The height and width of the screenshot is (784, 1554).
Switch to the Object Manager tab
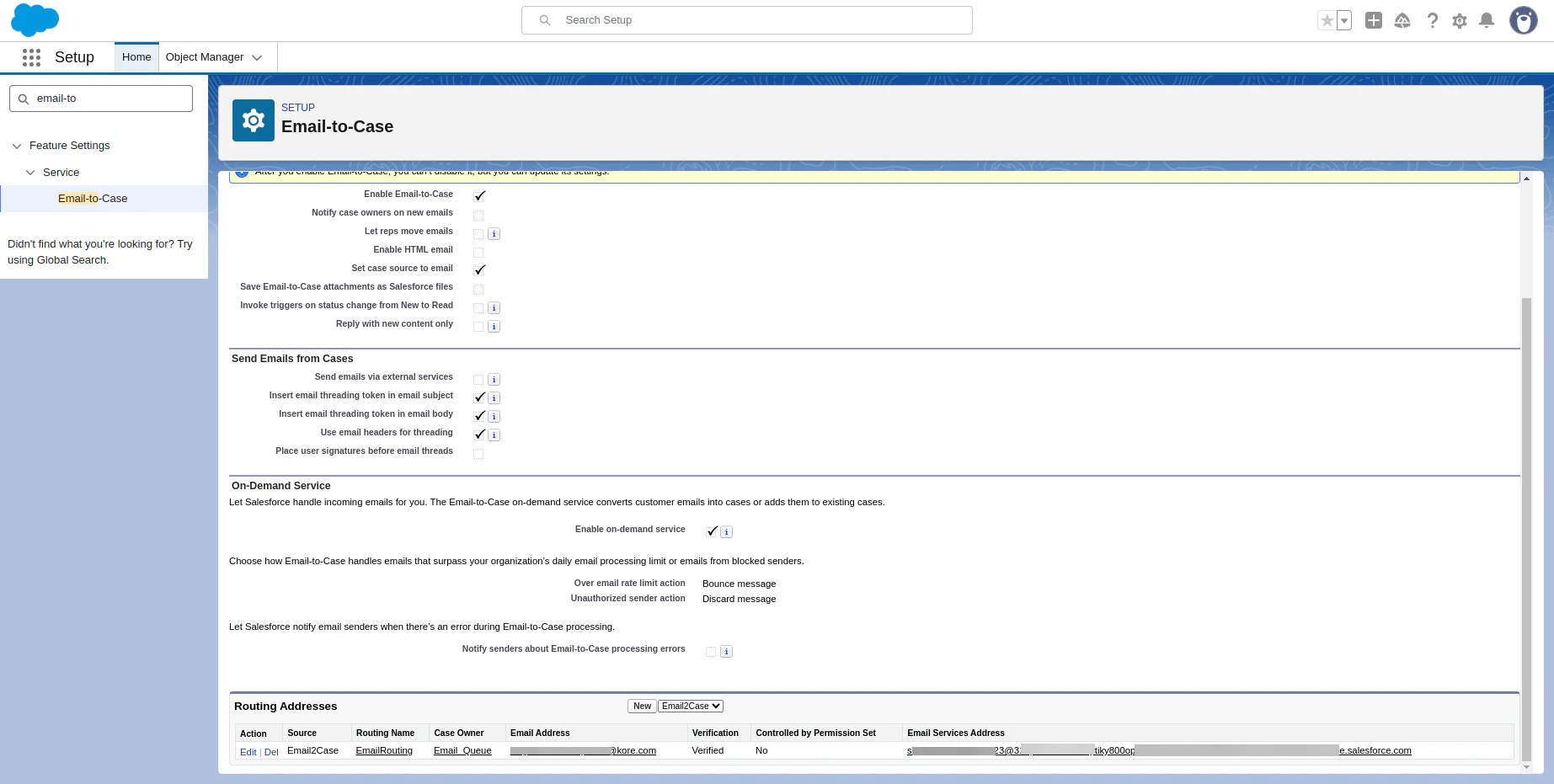coord(205,56)
